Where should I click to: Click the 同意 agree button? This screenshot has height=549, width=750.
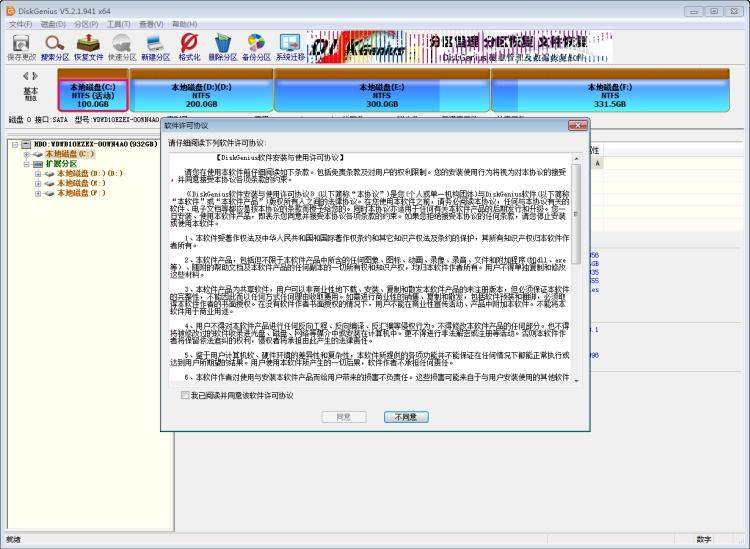pyautogui.click(x=344, y=417)
